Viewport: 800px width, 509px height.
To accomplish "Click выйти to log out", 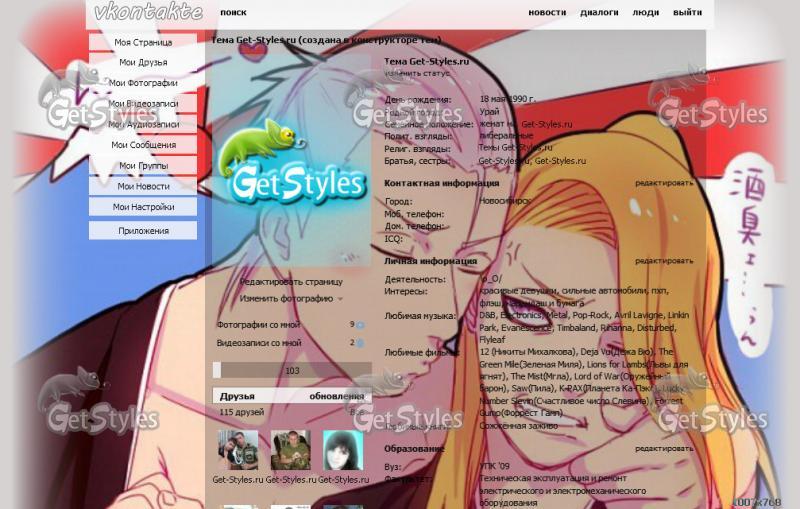I will click(x=687, y=13).
